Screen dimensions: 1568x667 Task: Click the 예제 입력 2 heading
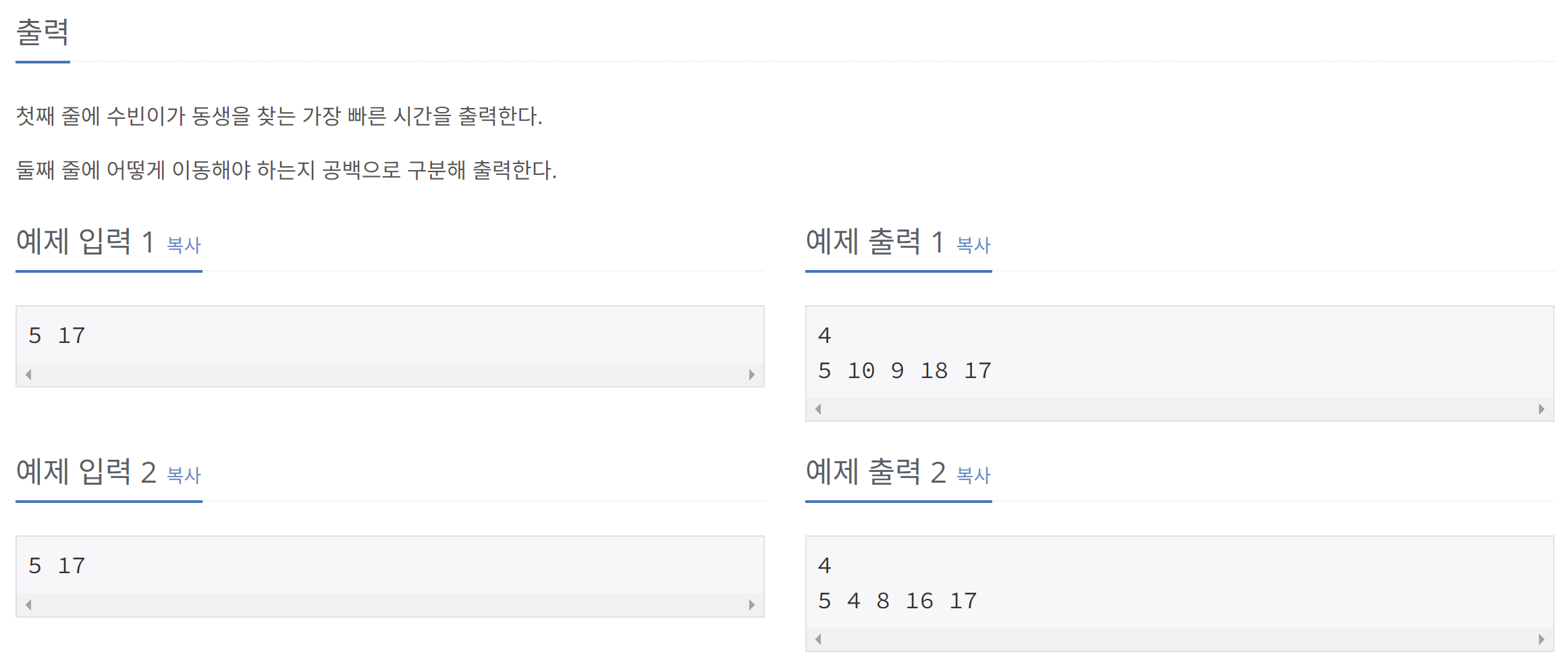tap(88, 474)
